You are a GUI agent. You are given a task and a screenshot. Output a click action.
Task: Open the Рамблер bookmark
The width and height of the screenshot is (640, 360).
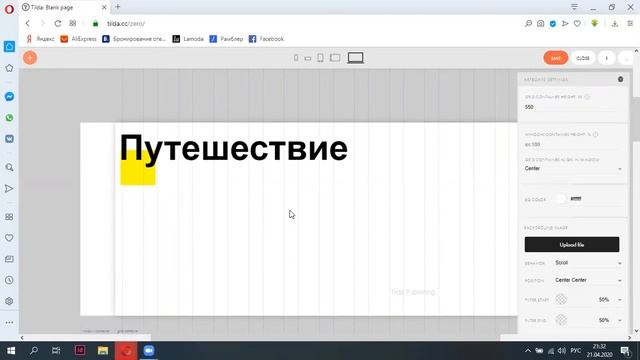[226, 39]
